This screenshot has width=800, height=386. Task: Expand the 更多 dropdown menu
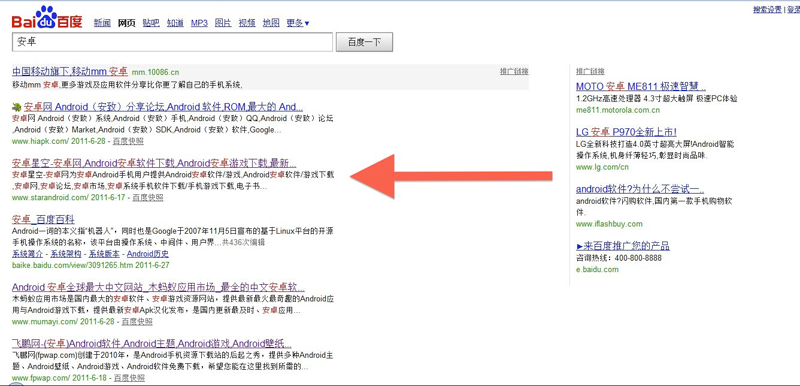coord(298,23)
